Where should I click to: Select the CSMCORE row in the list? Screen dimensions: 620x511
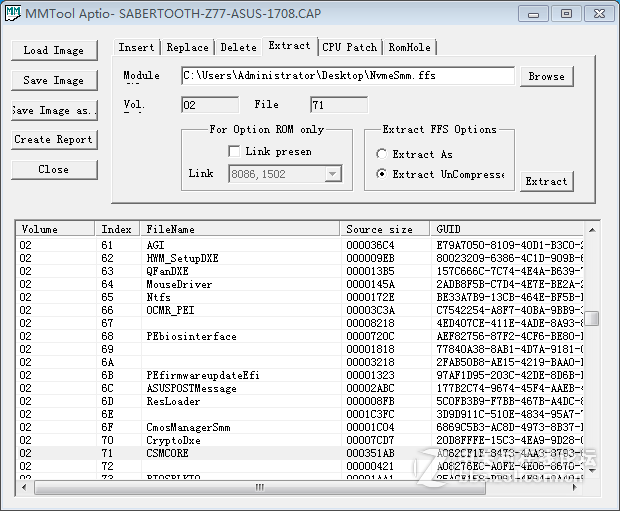pyautogui.click(x=167, y=453)
